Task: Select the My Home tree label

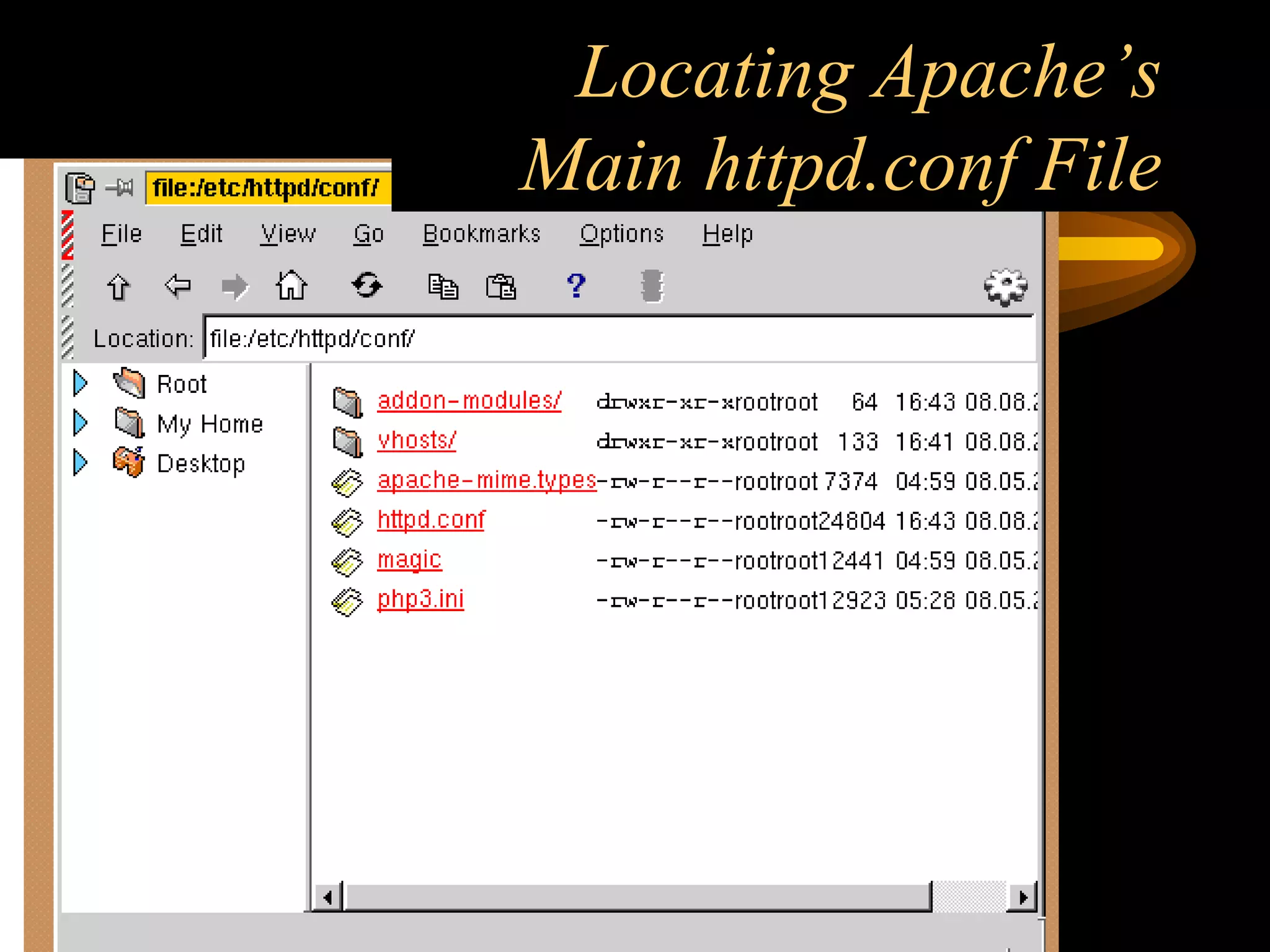Action: [210, 425]
